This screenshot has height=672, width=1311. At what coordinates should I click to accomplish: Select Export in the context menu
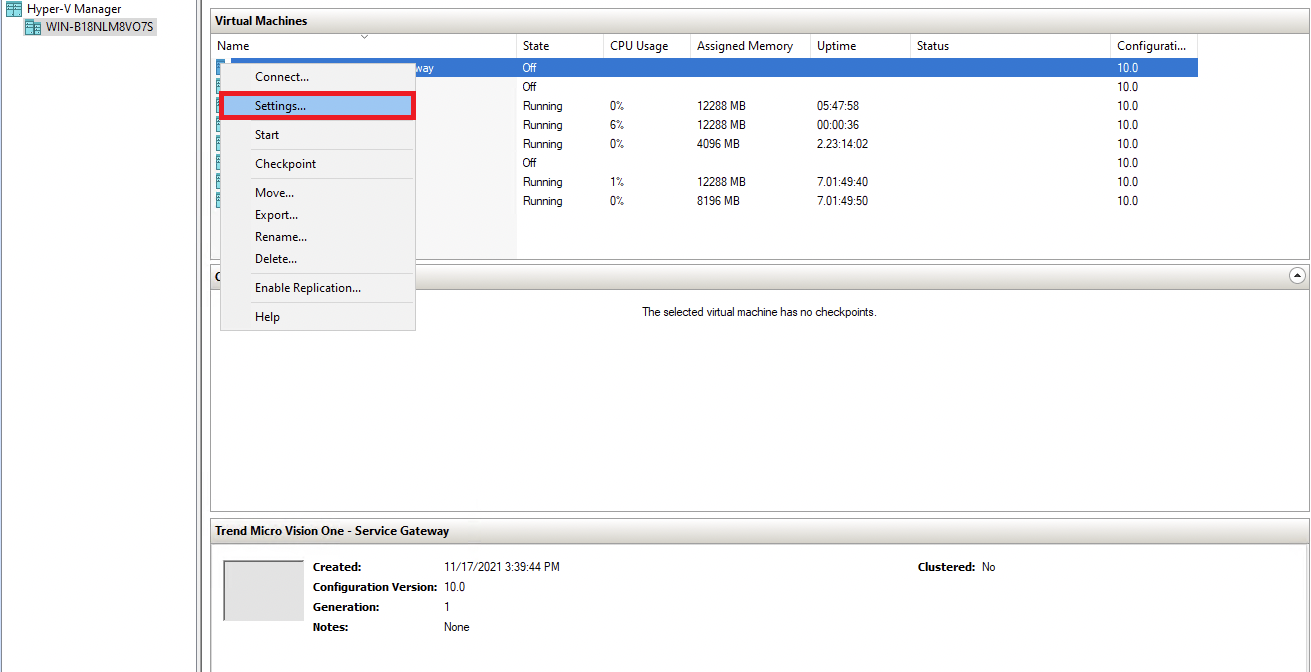pyautogui.click(x=275, y=214)
